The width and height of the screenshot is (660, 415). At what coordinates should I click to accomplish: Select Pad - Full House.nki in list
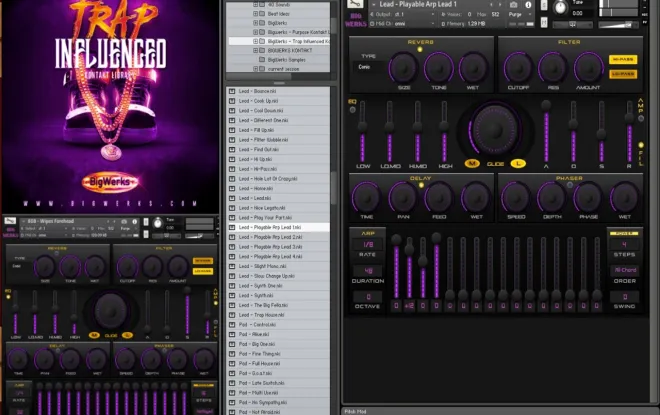click(278, 363)
